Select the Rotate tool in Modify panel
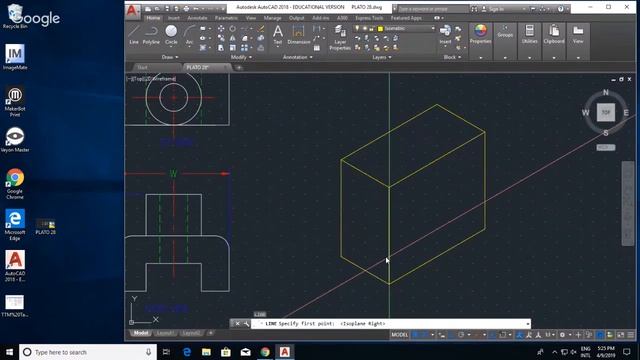The image size is (640, 360). click(x=232, y=29)
